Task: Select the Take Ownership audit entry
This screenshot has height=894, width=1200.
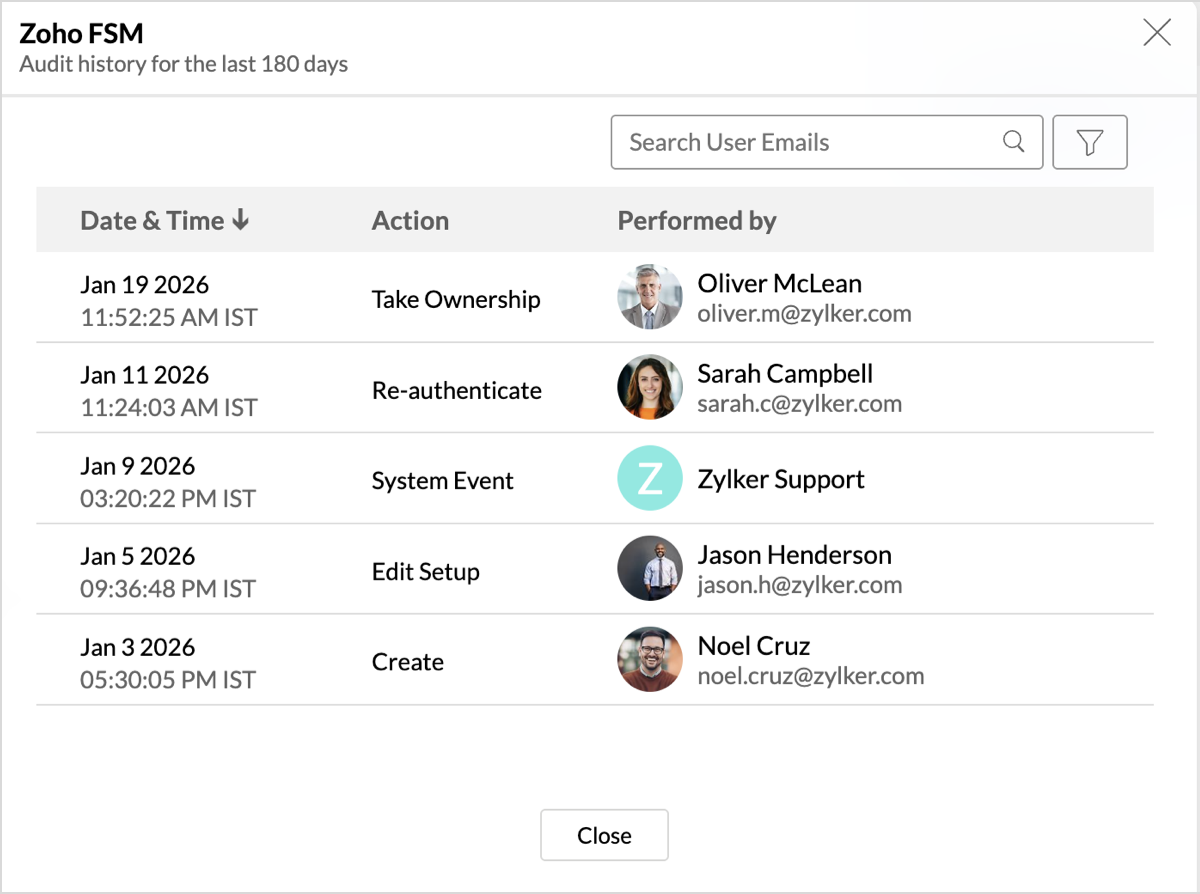Action: (x=456, y=300)
